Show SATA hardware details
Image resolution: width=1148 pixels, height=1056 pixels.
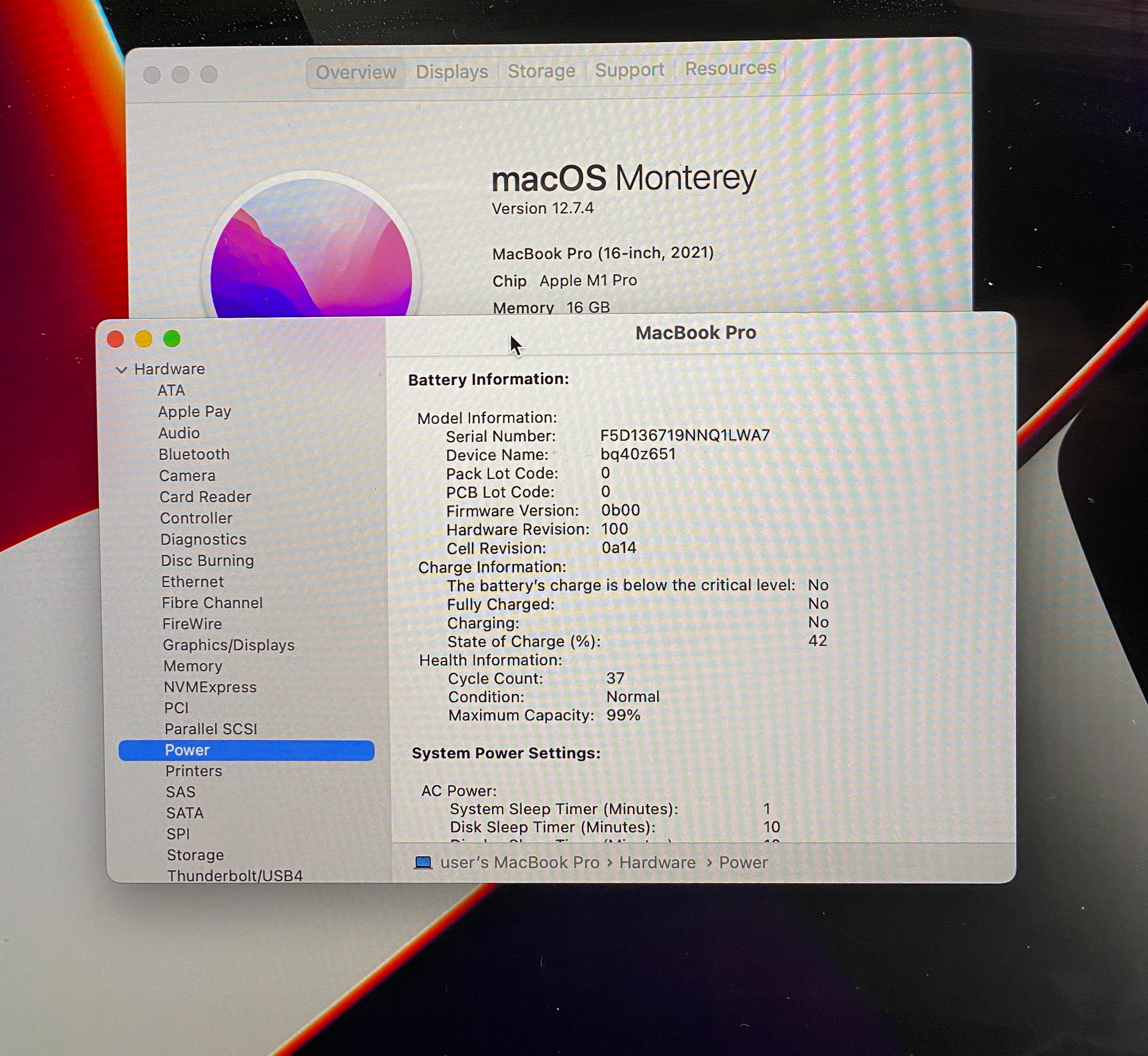(184, 813)
